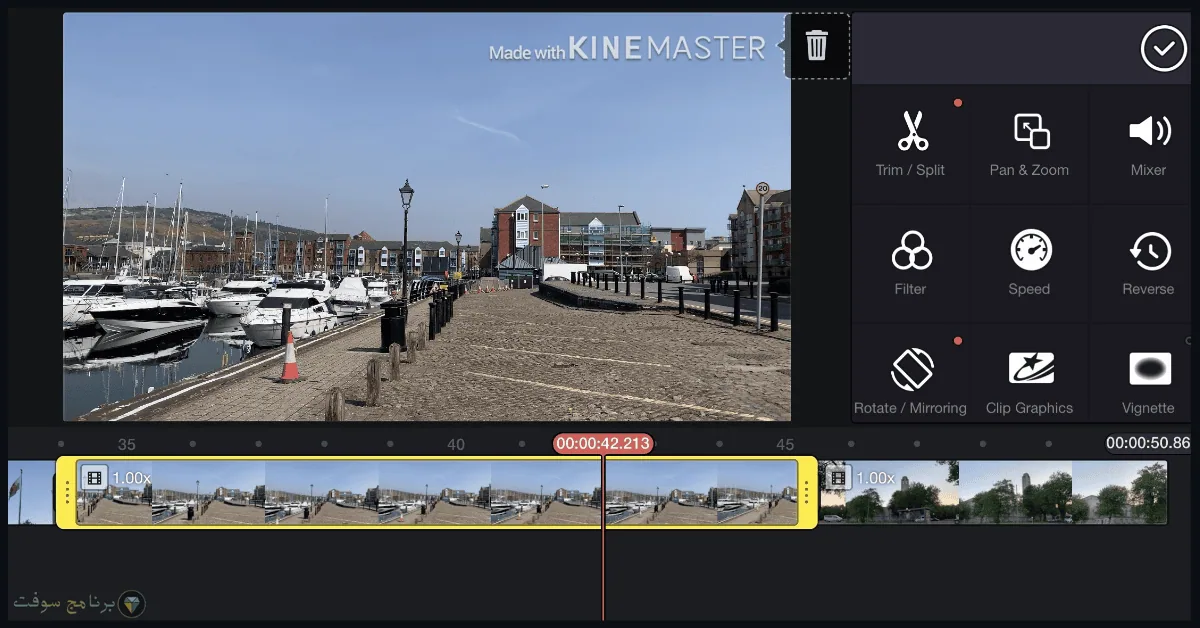Select the yellow-highlighted marina clip

(x=437, y=492)
